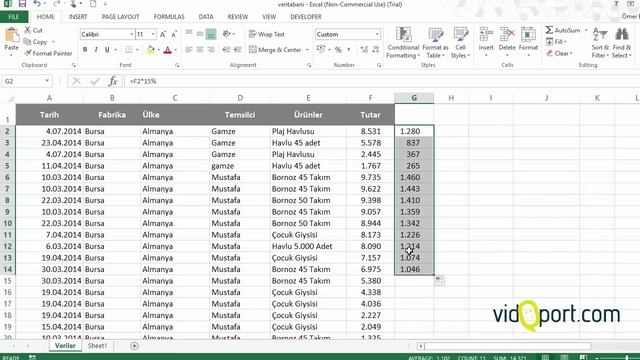640x360 pixels.
Task: Toggle Underline formatting
Action: coord(107,50)
